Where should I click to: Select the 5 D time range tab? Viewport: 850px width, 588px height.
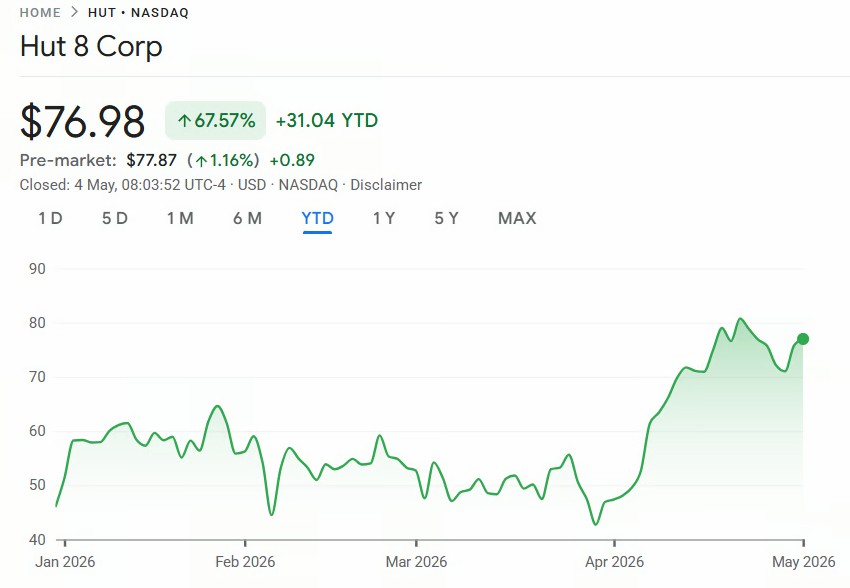[x=115, y=218]
